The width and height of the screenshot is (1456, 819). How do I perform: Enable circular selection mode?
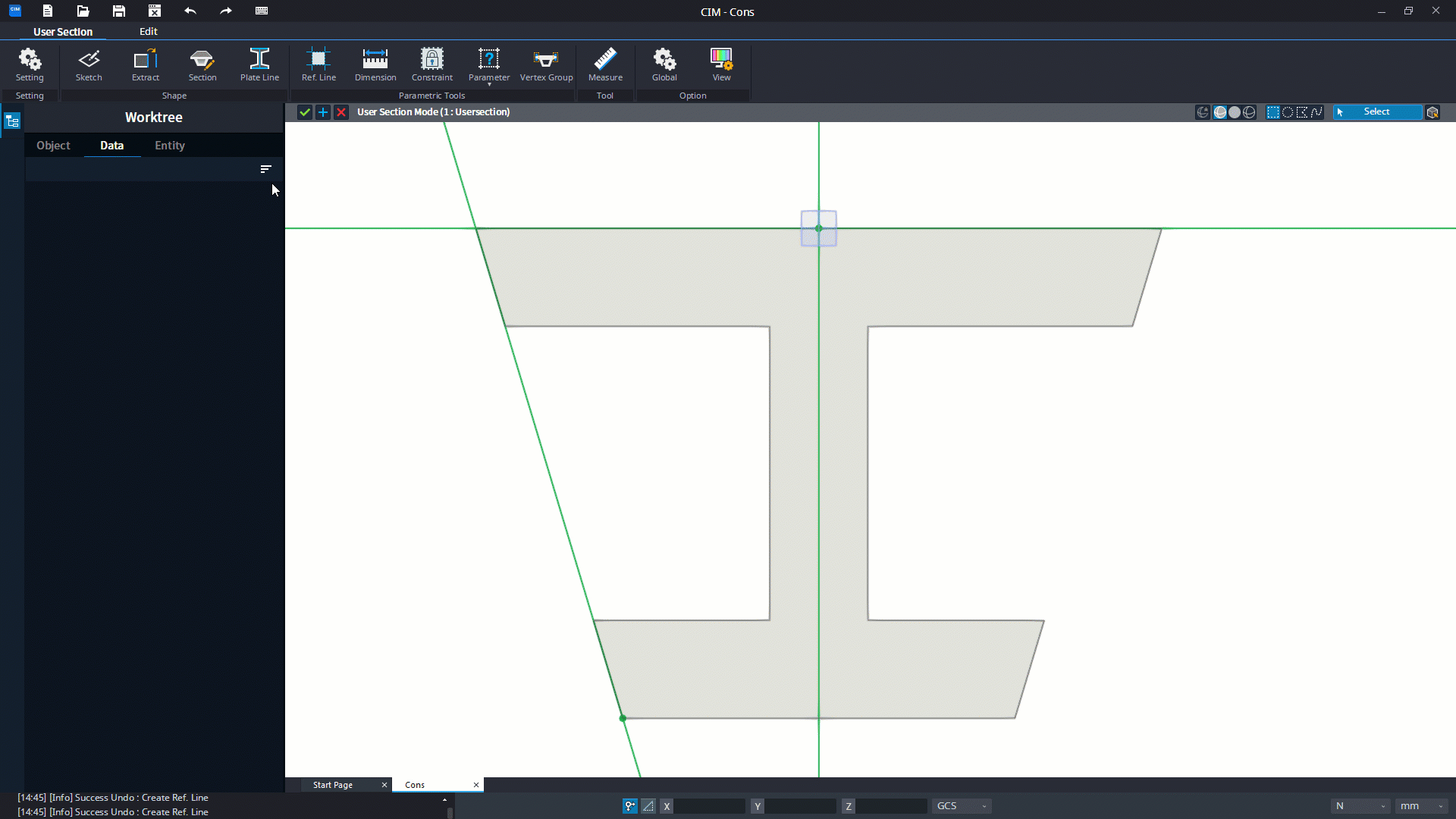click(x=1288, y=112)
